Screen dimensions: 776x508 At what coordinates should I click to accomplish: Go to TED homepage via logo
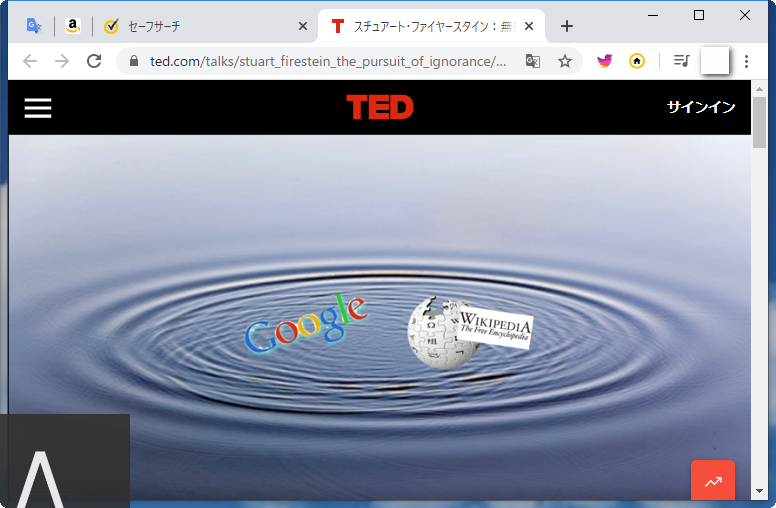coord(380,107)
